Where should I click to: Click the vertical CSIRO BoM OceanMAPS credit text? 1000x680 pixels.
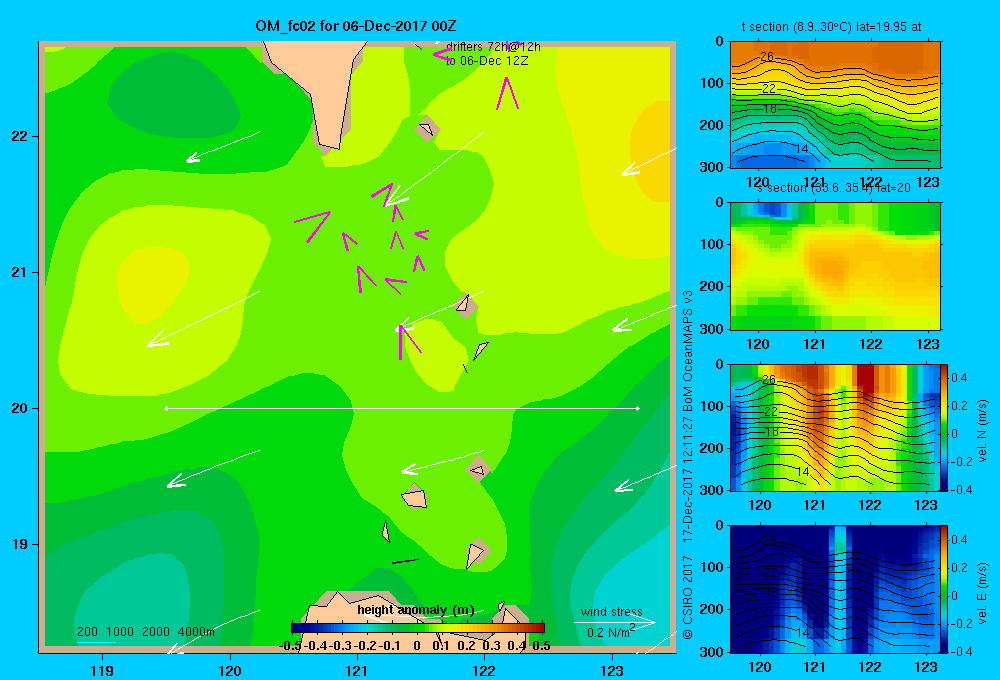tap(688, 464)
